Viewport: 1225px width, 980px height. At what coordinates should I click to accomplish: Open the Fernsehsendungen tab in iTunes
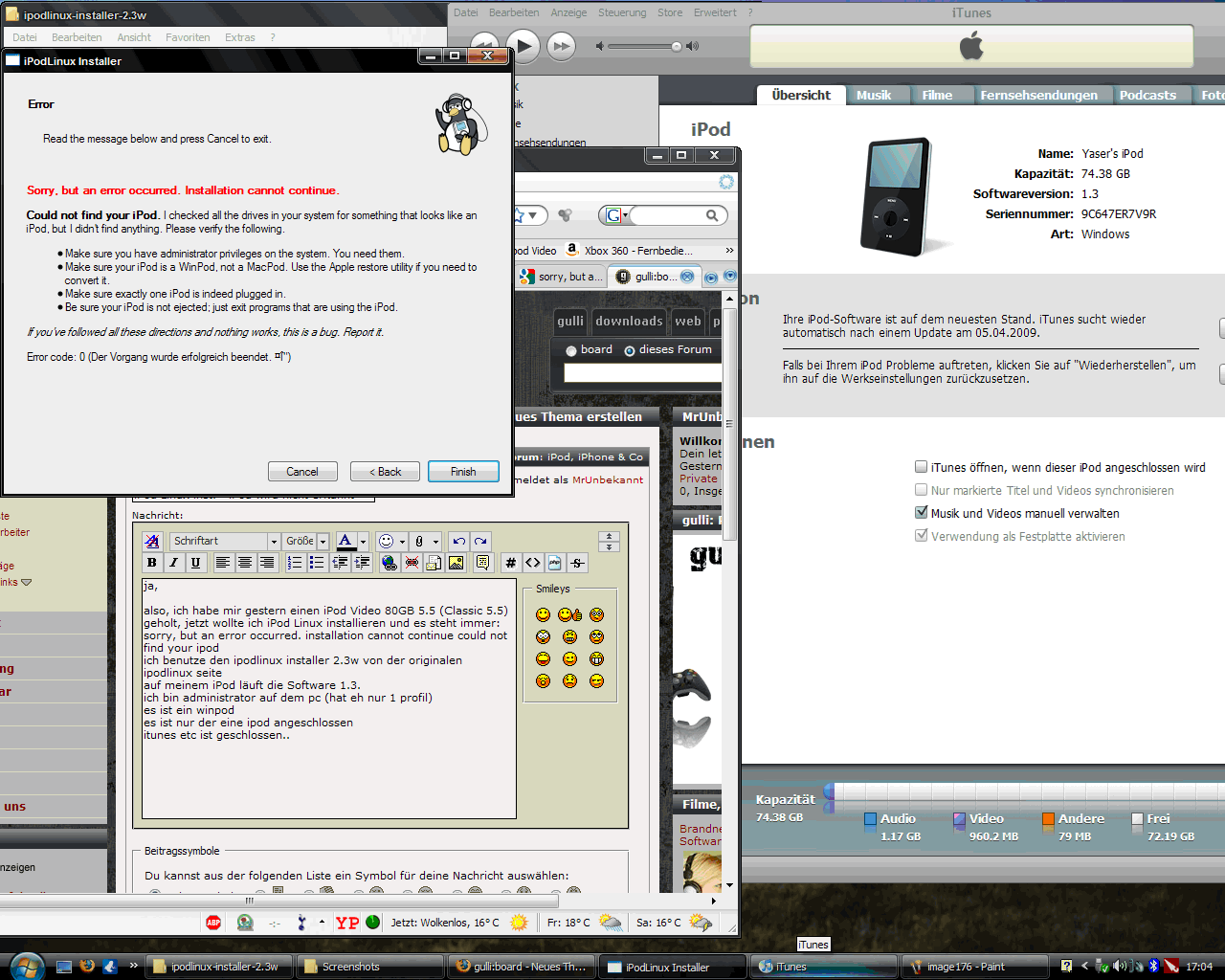pos(1038,95)
